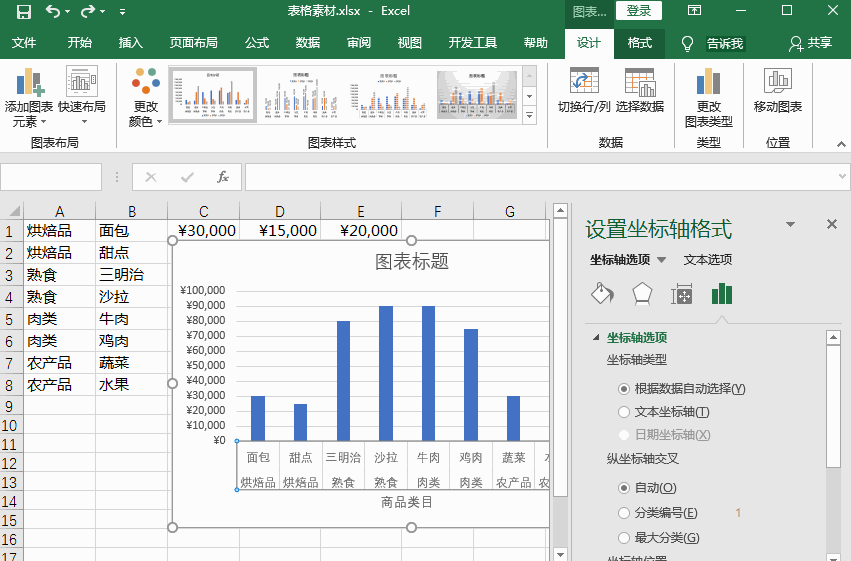Click the Move Chart (移动图表) icon

coord(777,82)
